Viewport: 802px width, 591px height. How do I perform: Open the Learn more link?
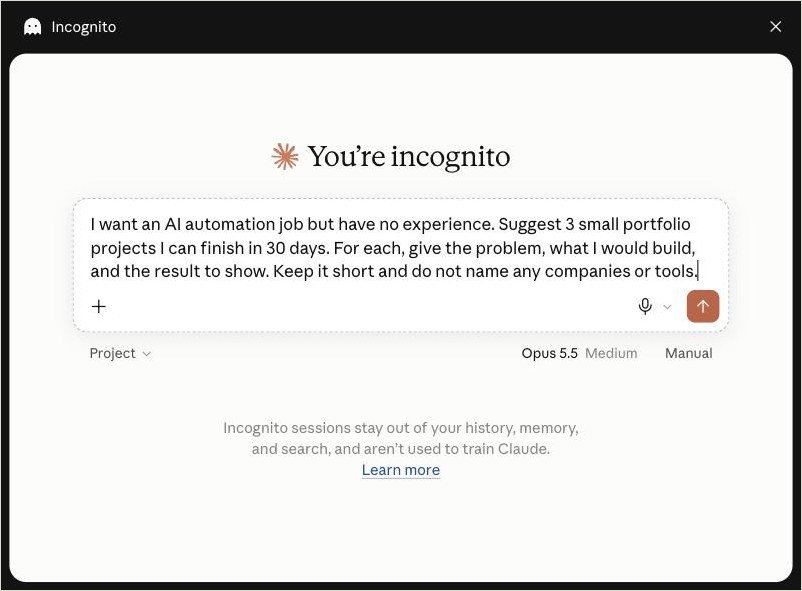pos(401,470)
